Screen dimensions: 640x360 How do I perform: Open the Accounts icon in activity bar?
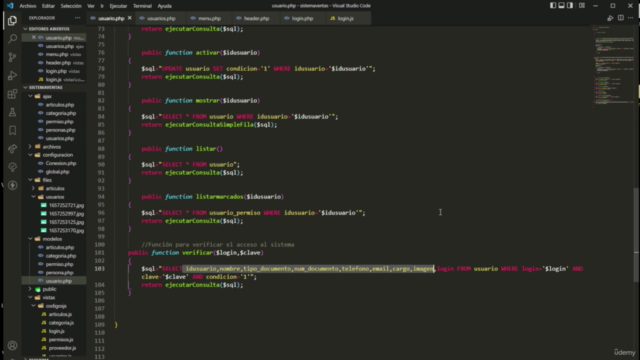tap(12, 346)
